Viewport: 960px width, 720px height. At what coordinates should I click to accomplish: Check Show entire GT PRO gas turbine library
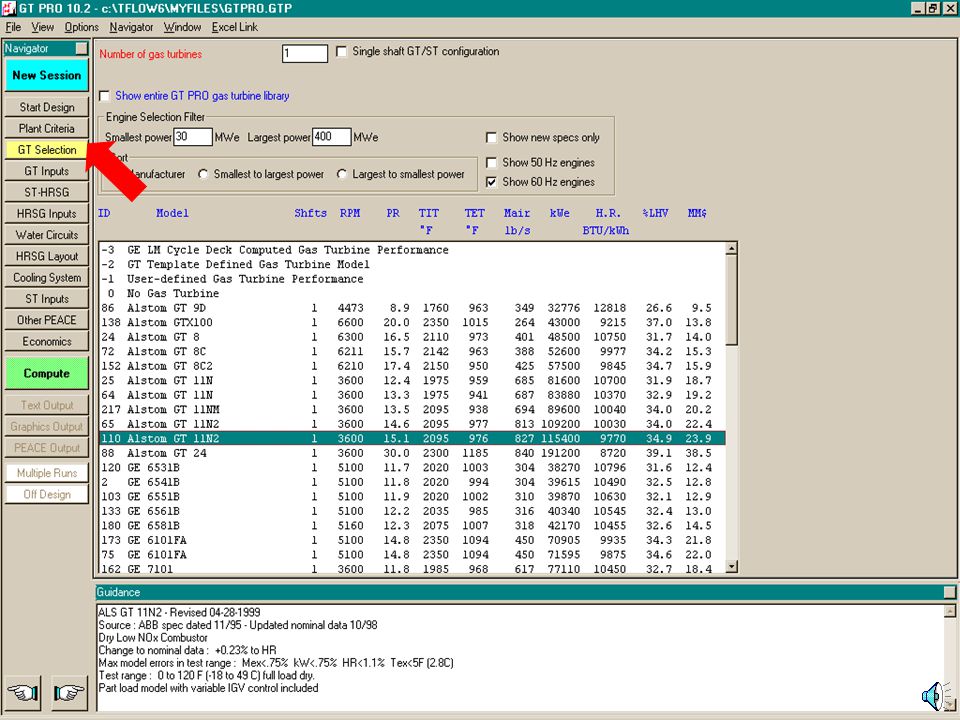(x=104, y=96)
